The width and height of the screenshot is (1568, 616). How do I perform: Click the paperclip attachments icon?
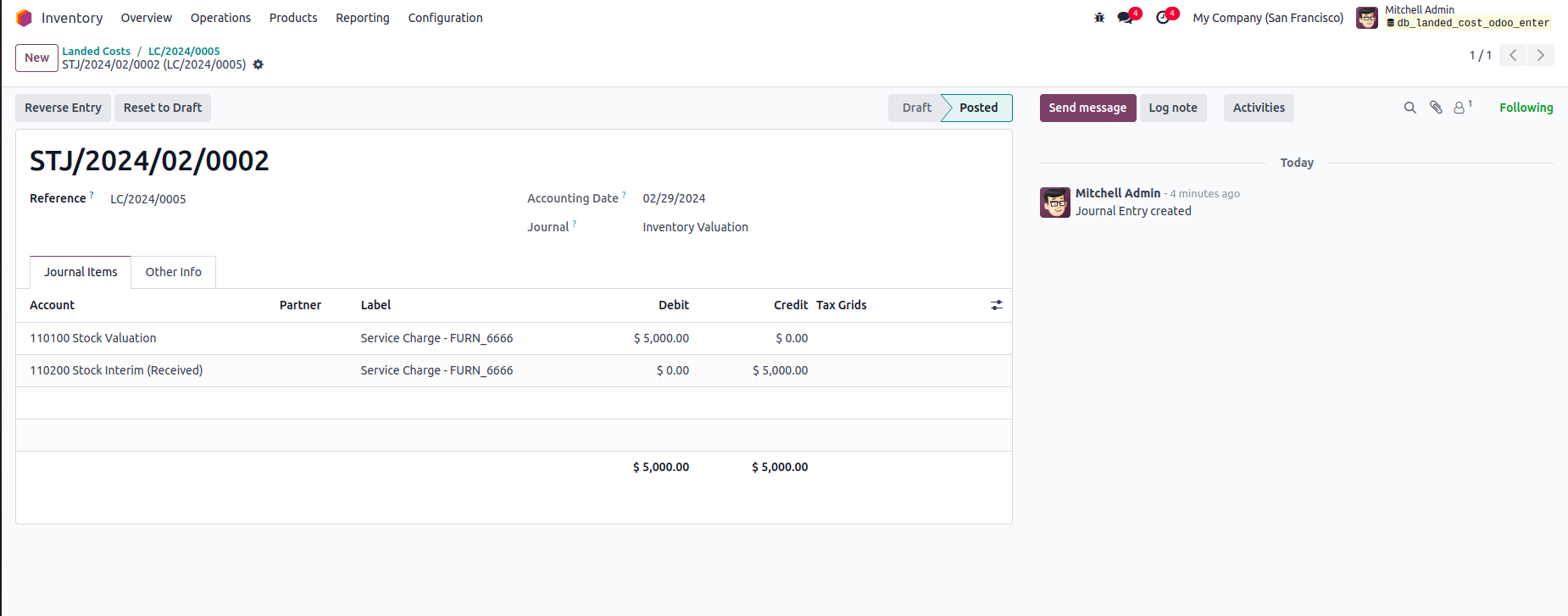(x=1436, y=108)
